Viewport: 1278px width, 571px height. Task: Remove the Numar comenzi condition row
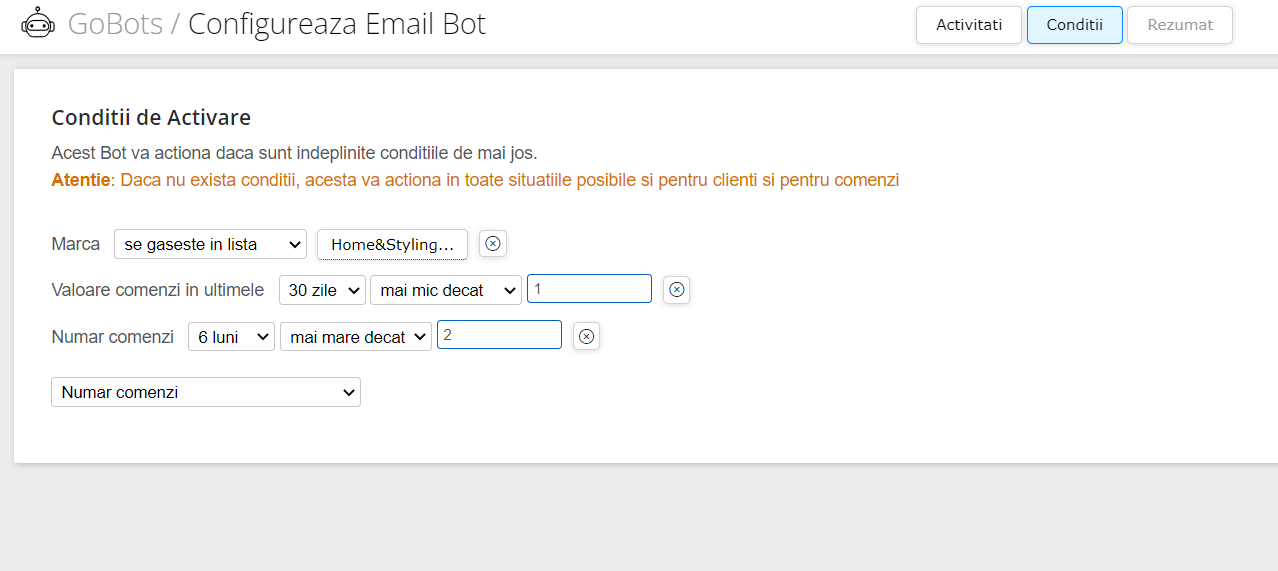tap(587, 336)
